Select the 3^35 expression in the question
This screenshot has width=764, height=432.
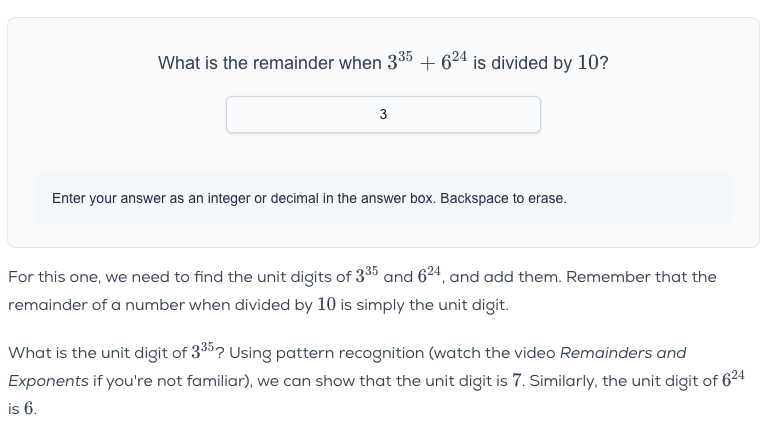[399, 62]
